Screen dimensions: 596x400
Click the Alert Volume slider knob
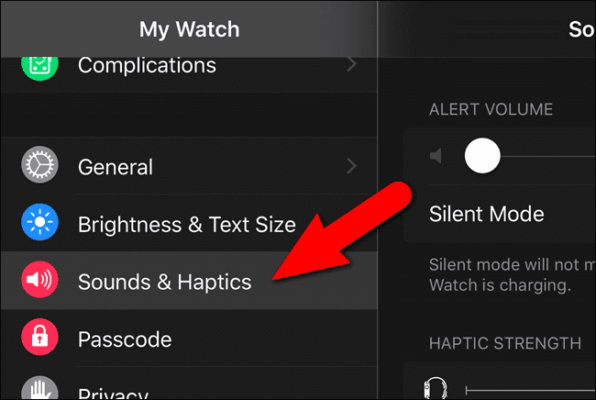(x=482, y=156)
